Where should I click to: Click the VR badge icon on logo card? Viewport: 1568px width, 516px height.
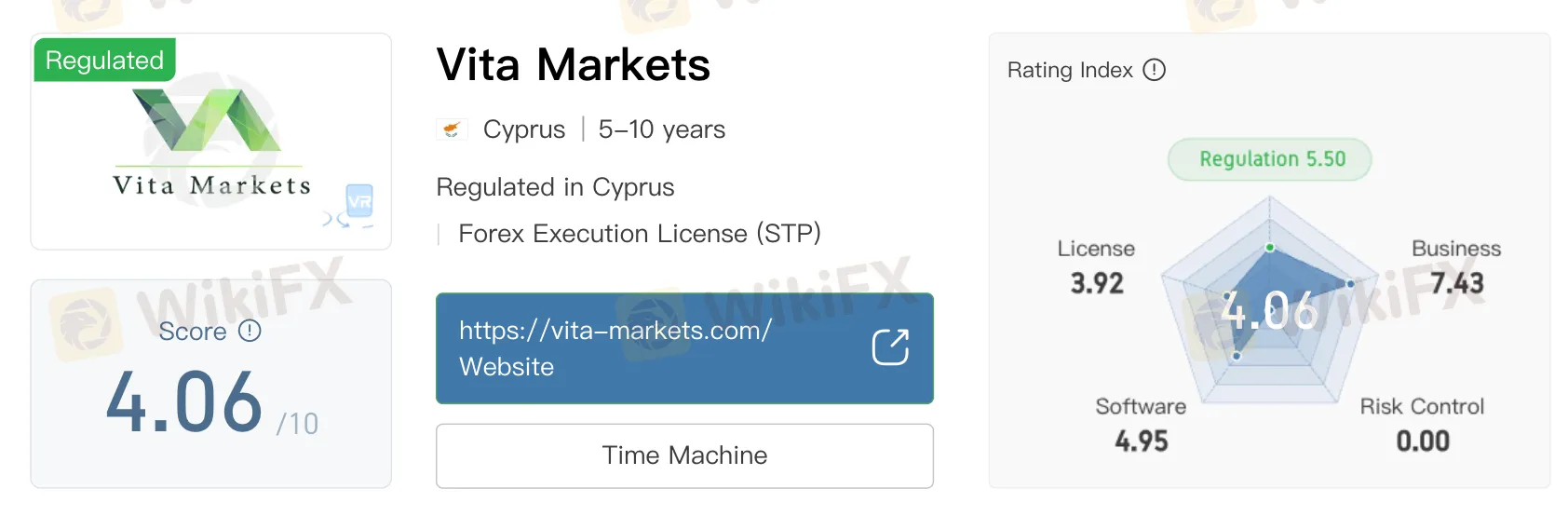coord(359,200)
